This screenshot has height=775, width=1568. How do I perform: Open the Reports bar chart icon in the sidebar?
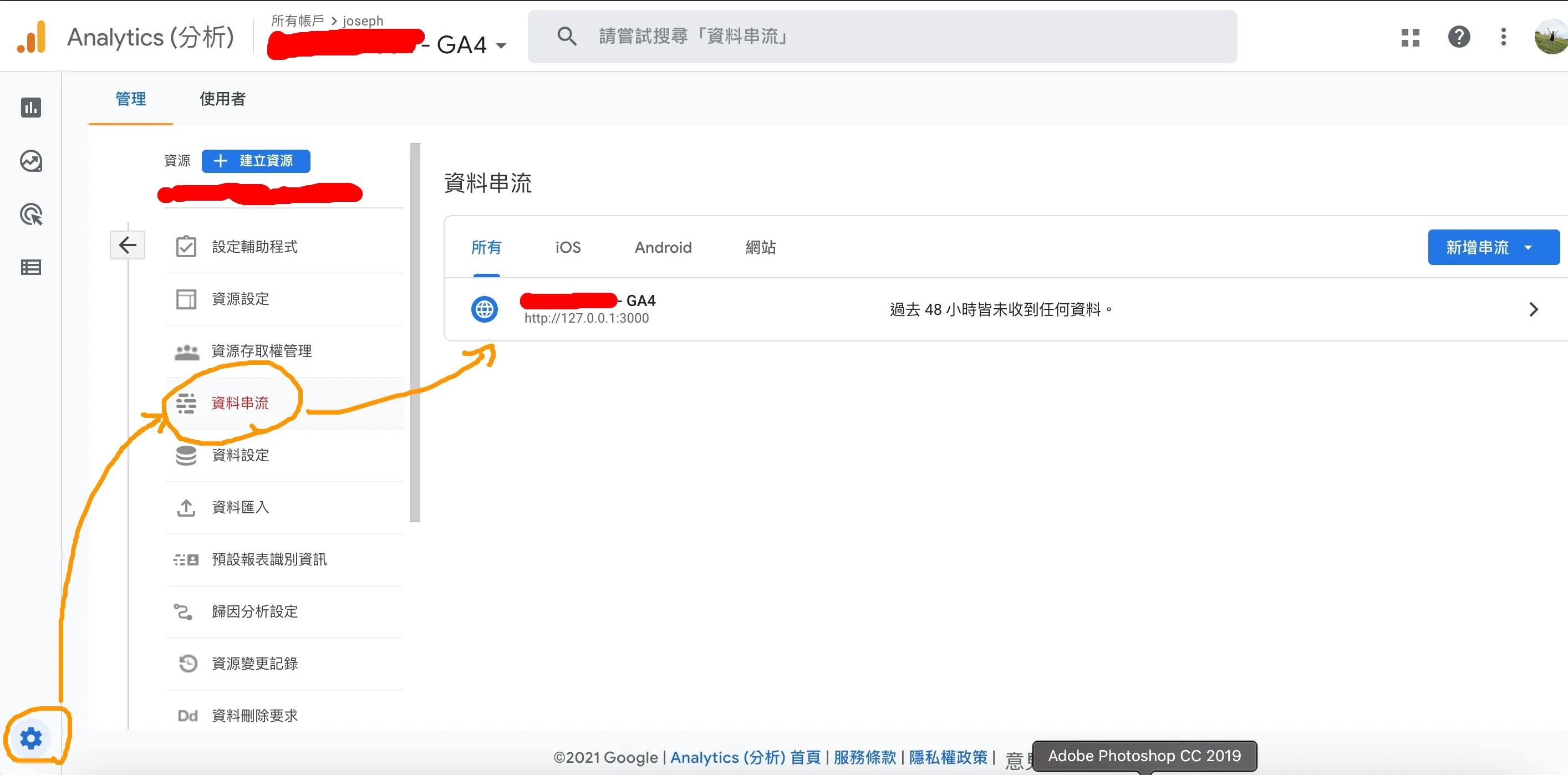pos(31,108)
